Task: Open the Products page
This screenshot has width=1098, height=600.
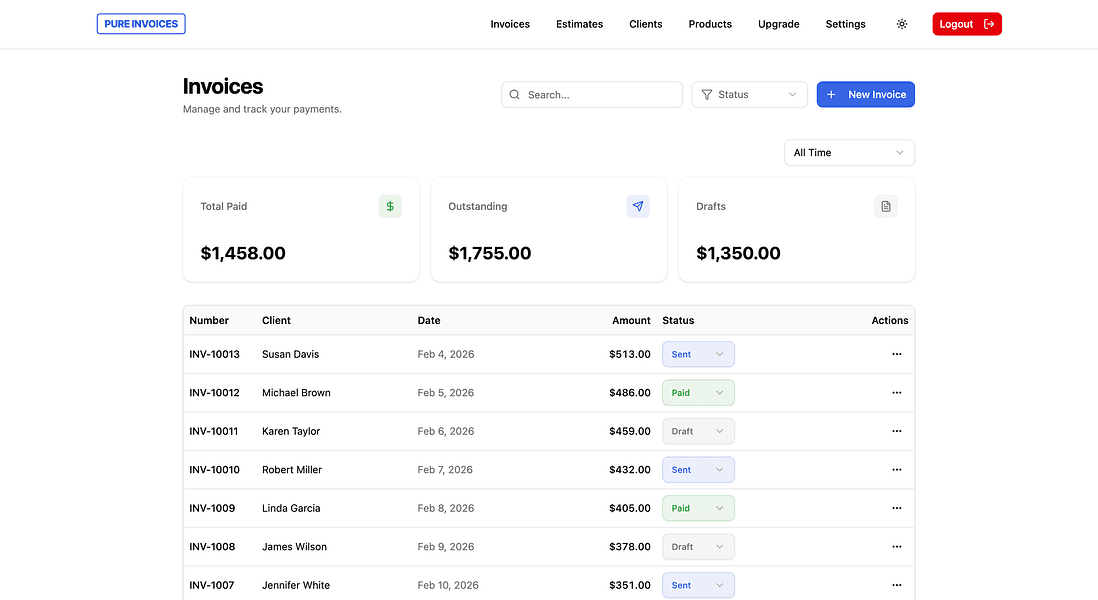Action: point(710,24)
